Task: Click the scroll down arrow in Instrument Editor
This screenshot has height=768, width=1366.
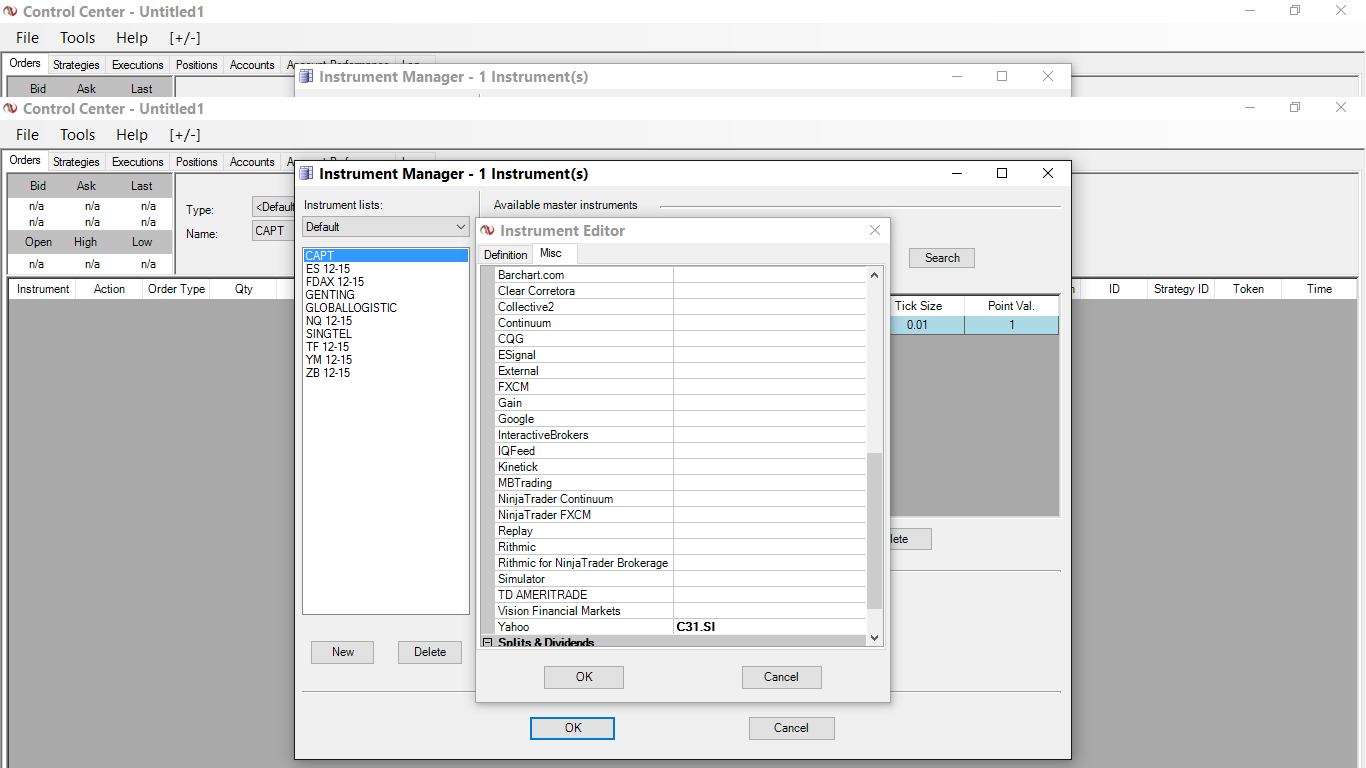Action: pyautogui.click(x=874, y=638)
